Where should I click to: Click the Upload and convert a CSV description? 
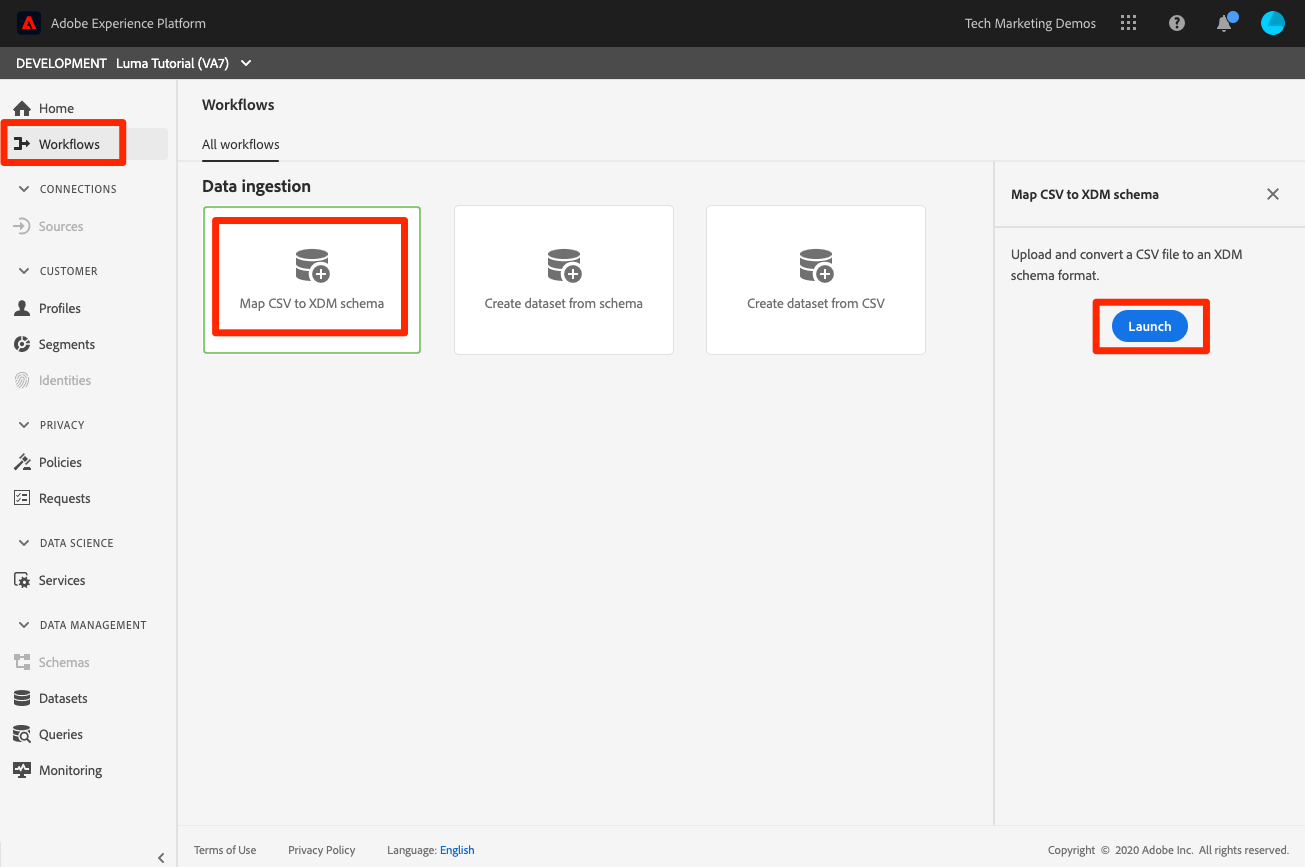[1127, 264]
